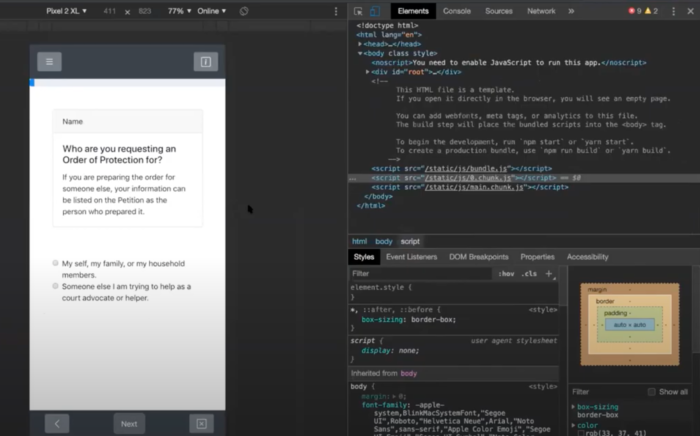
Task: Open the Pixel 2 XL device dropdown
Action: (67, 11)
